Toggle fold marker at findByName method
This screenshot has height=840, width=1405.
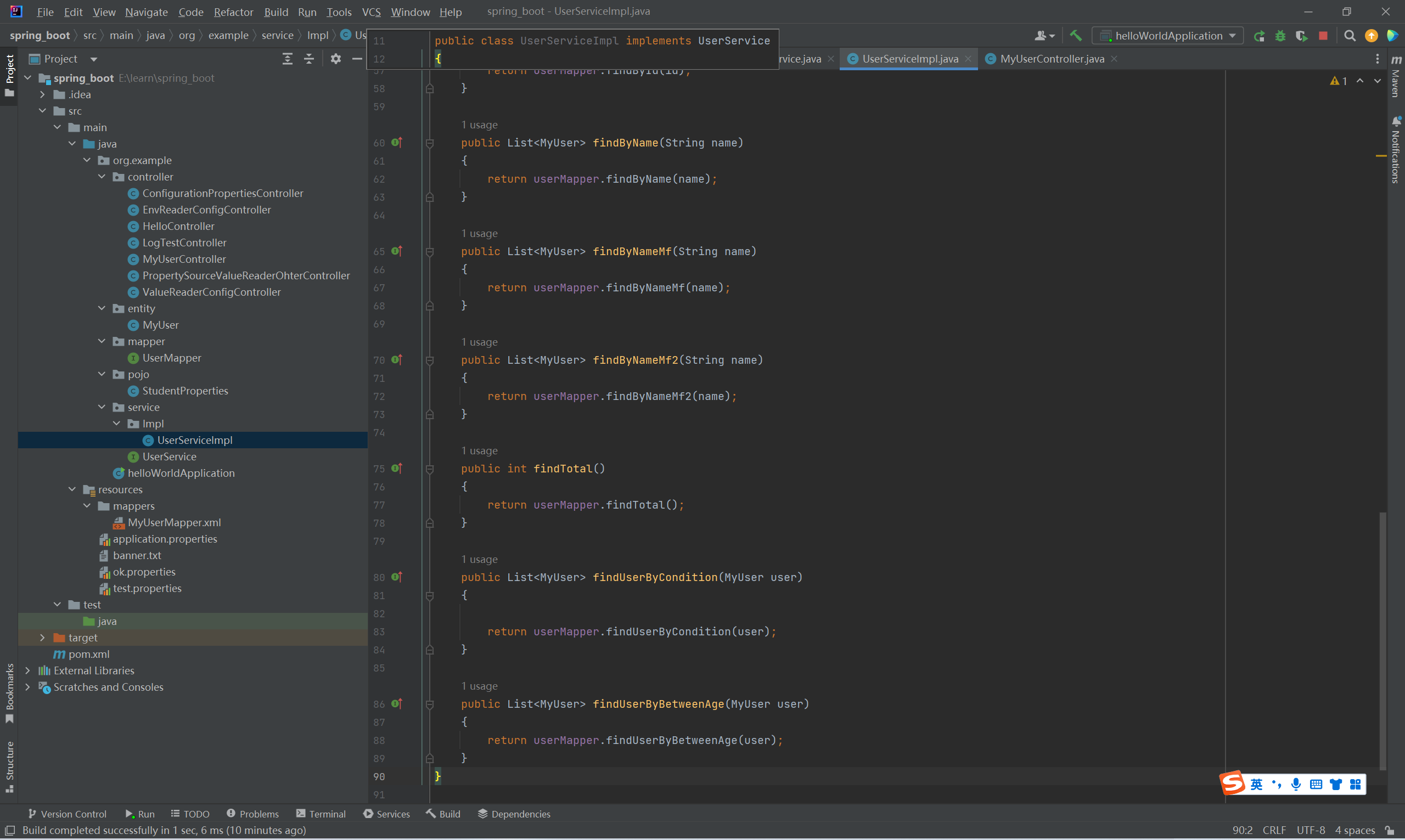coord(430,143)
